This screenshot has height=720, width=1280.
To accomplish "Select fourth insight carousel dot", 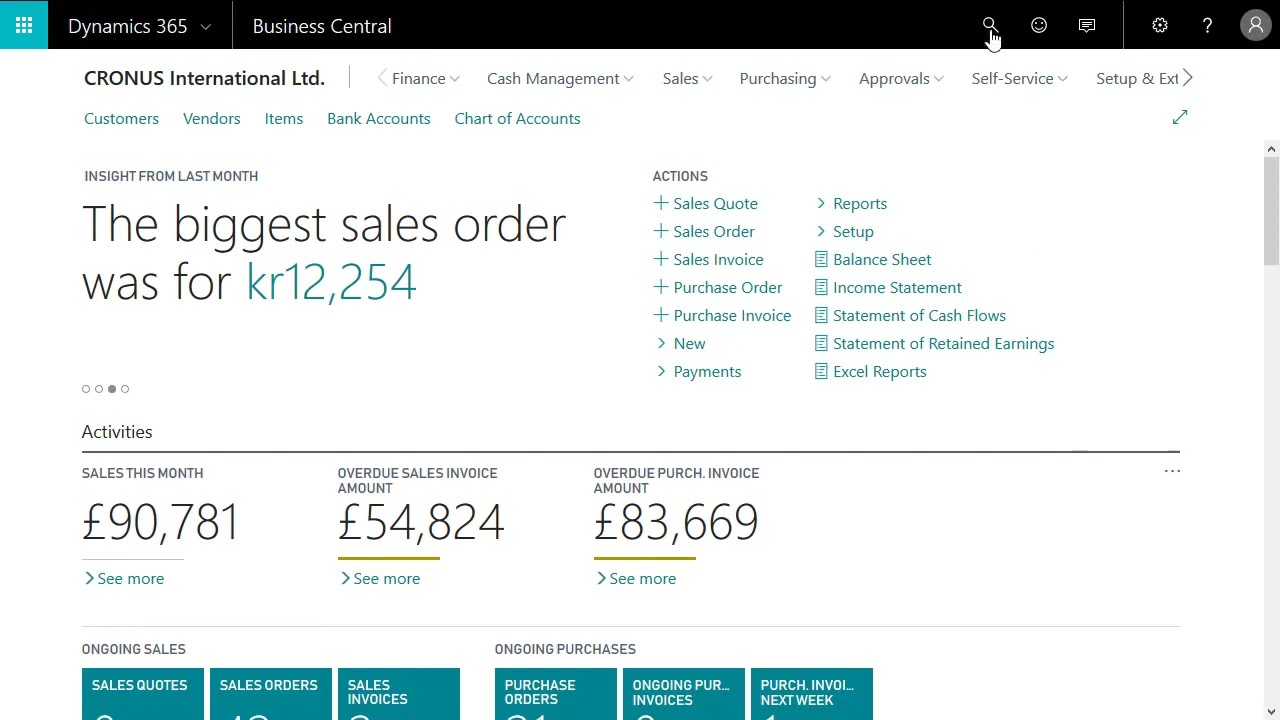I will click(x=125, y=389).
